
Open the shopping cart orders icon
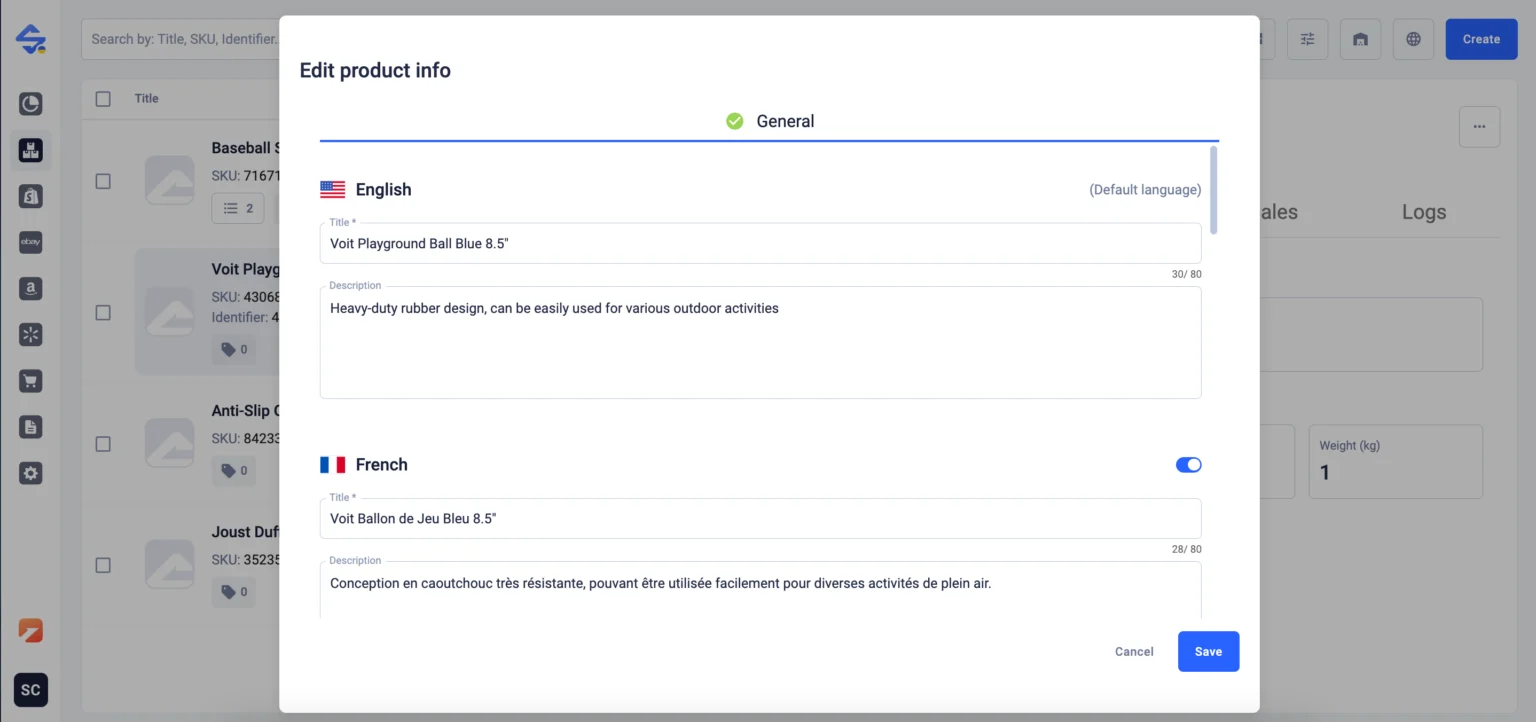tap(31, 381)
